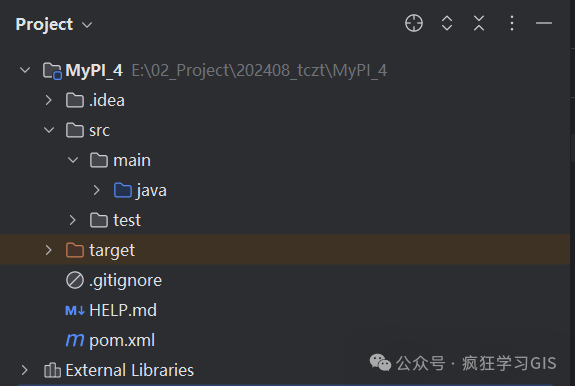Open the Project panel options menu (three dots)

click(x=512, y=23)
